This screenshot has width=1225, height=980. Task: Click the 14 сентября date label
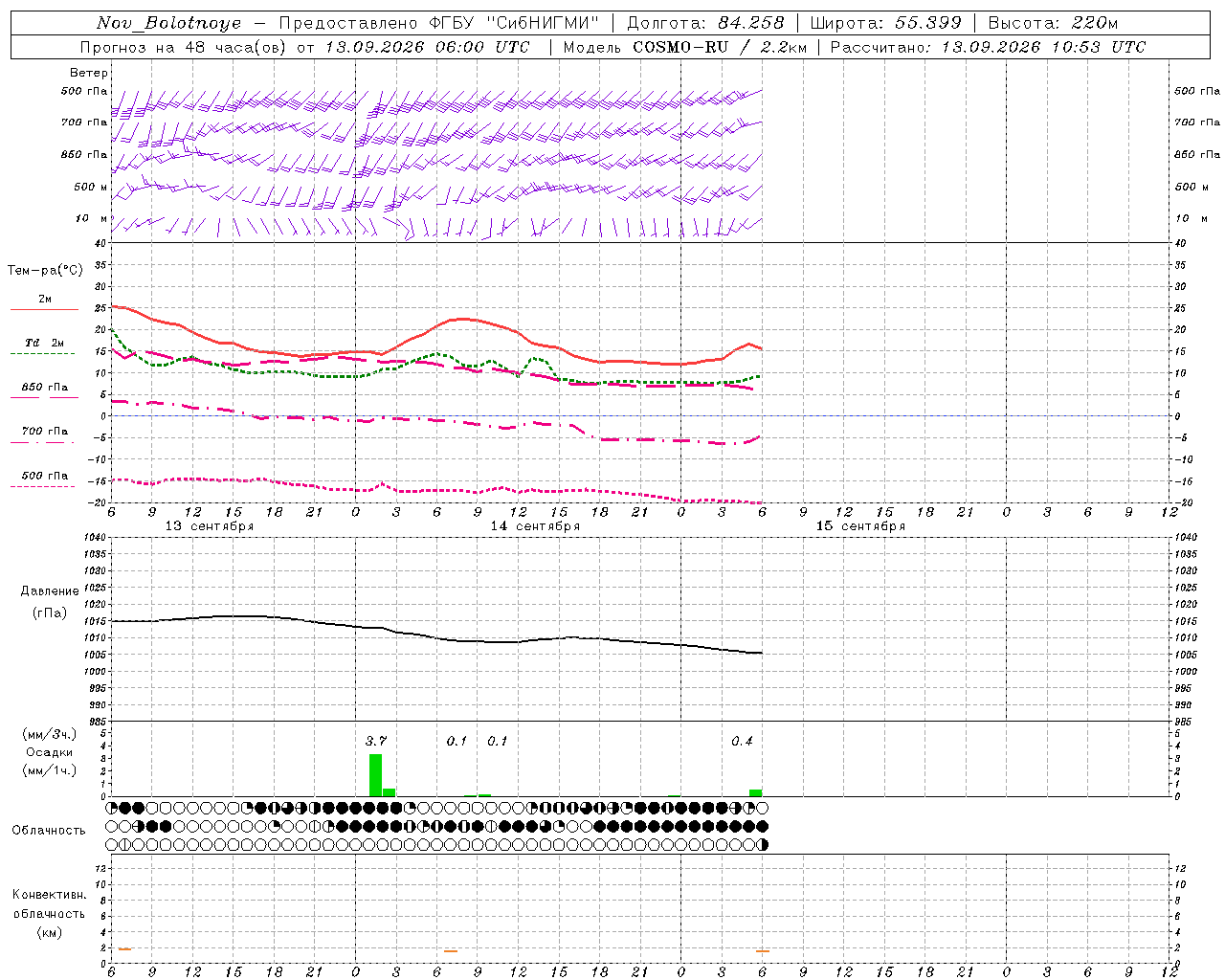535,526
